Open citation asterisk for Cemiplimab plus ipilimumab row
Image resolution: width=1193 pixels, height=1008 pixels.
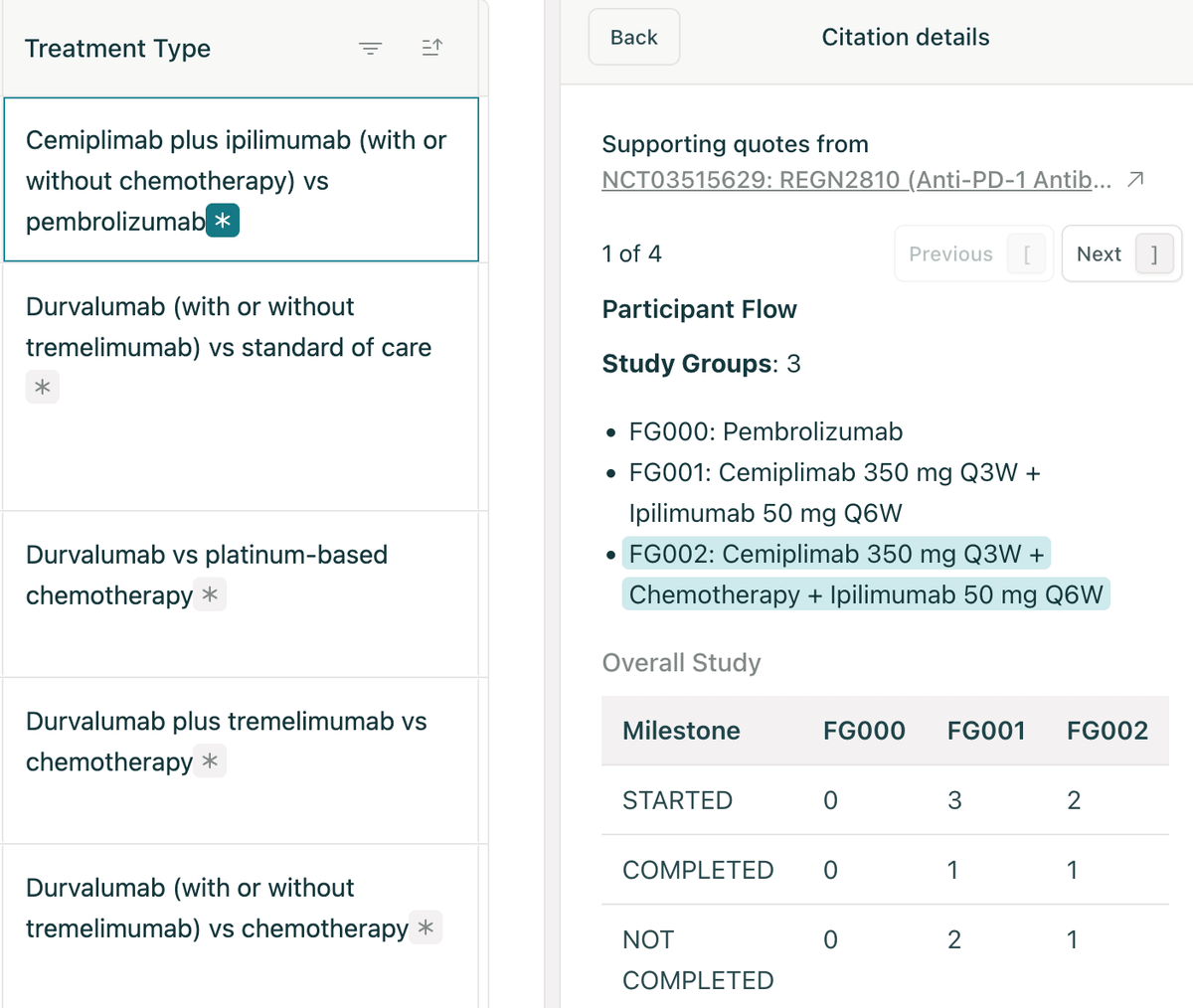pos(223,221)
